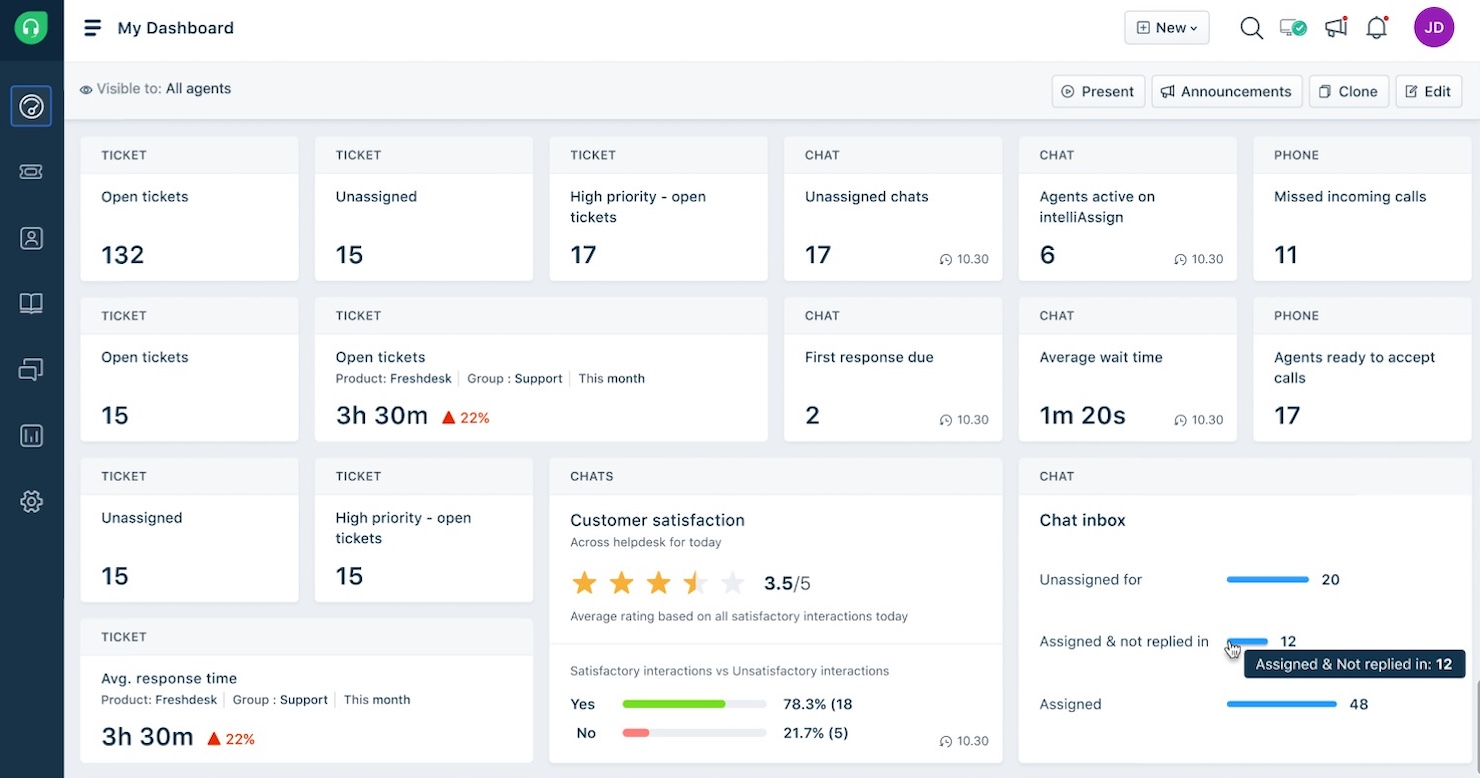Open the announcements megaphone icon
This screenshot has height=778, width=1480.
click(1335, 28)
